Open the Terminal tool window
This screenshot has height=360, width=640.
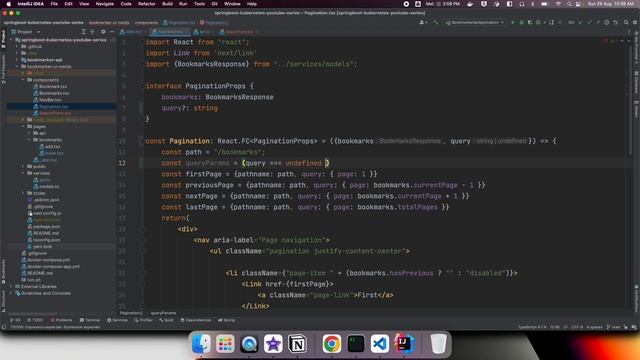pyautogui.click(x=90, y=320)
